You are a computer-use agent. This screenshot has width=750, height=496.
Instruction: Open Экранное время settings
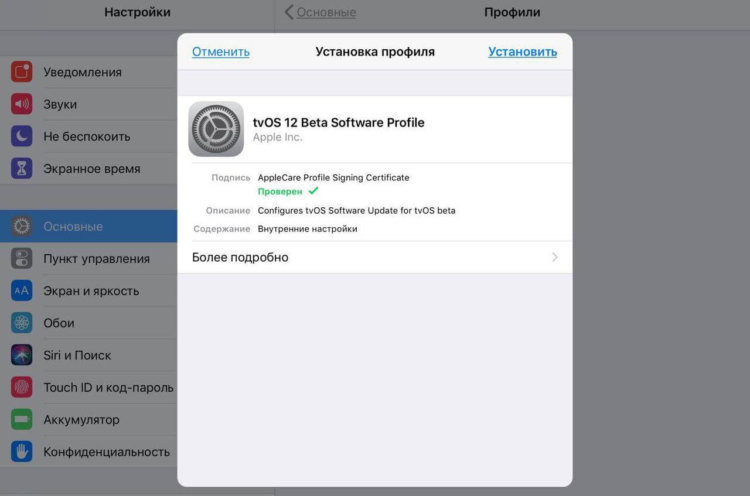point(88,168)
